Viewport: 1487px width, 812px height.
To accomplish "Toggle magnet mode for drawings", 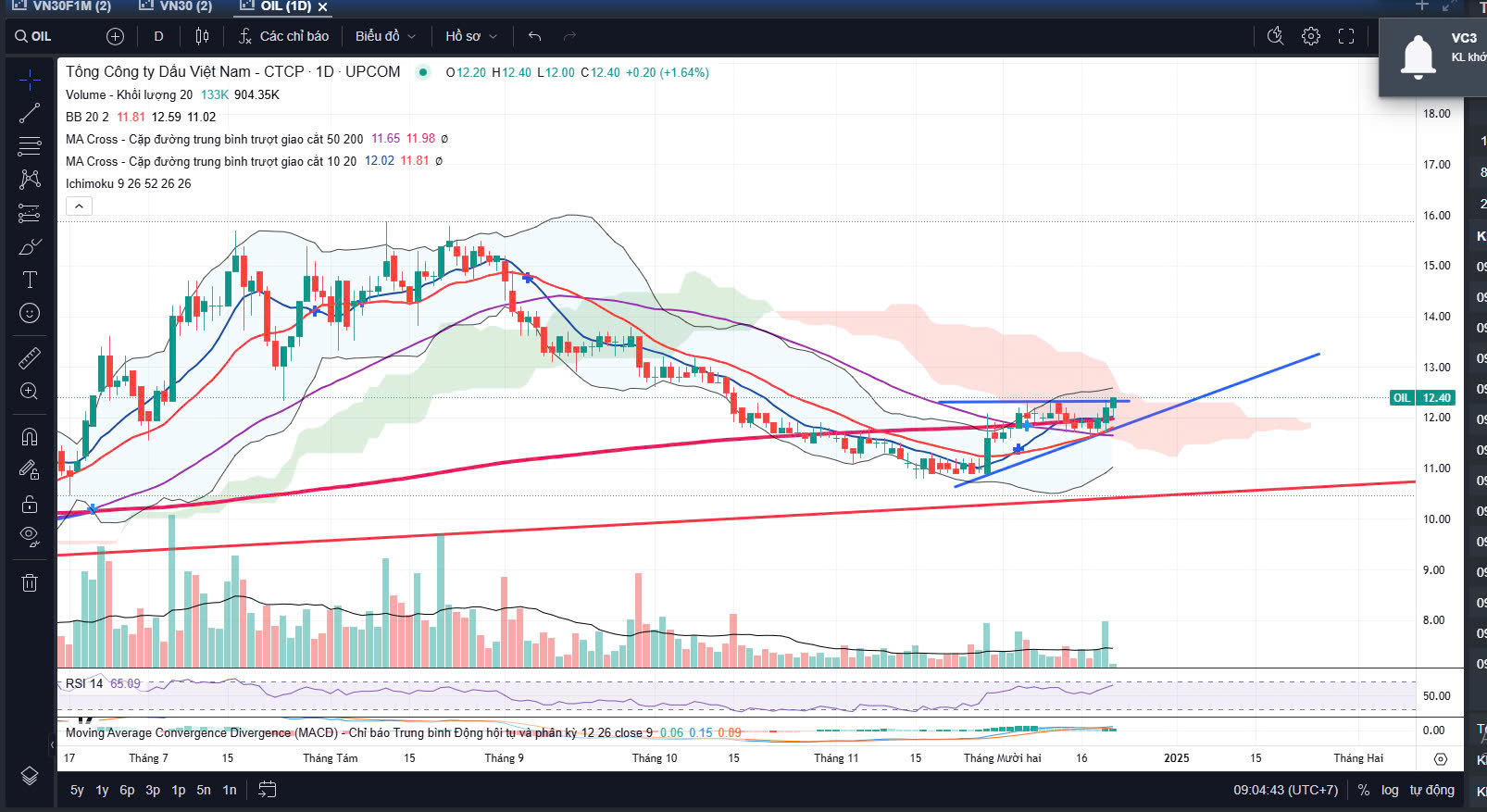I will click(x=30, y=436).
